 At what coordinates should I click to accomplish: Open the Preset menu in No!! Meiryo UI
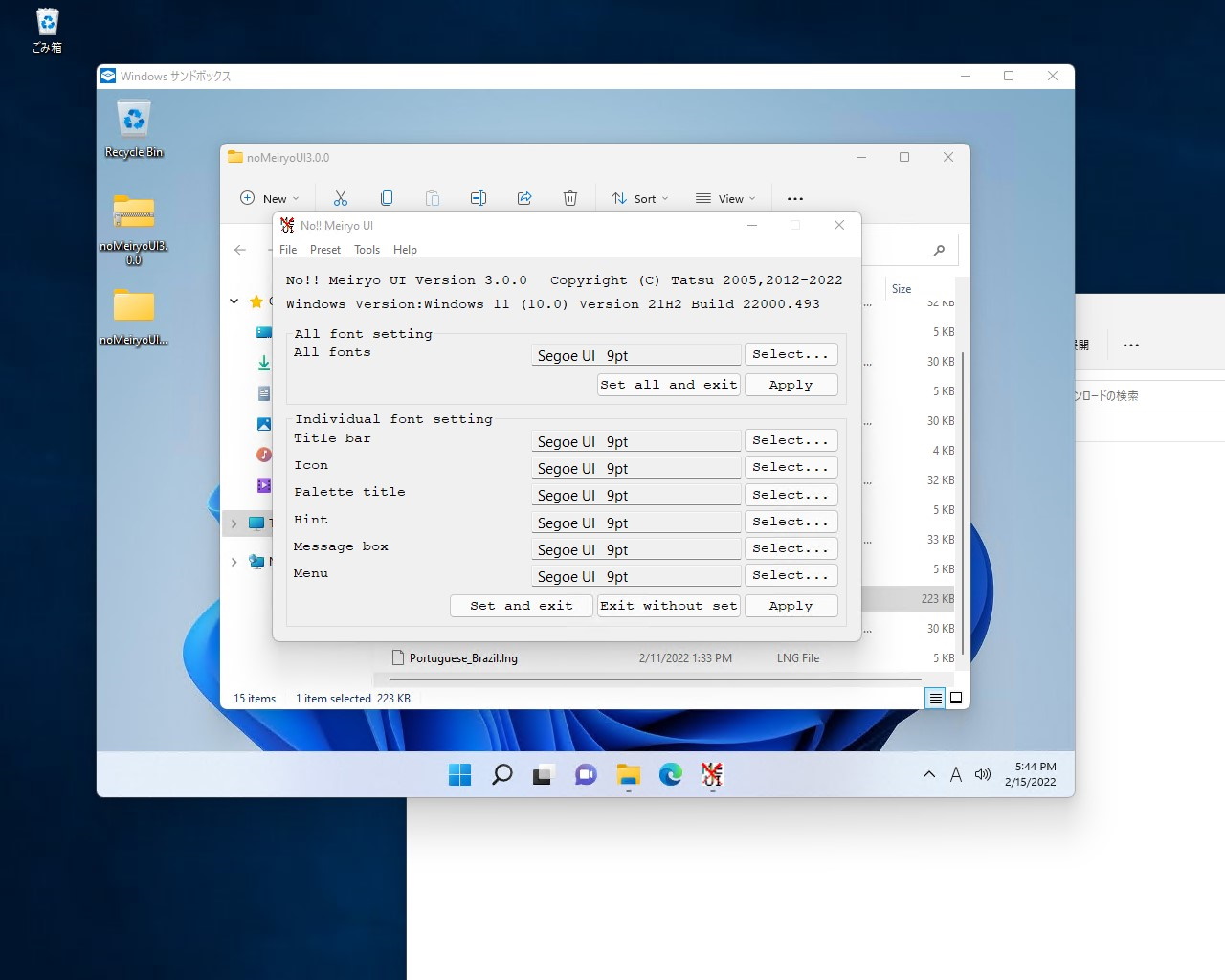[324, 250]
